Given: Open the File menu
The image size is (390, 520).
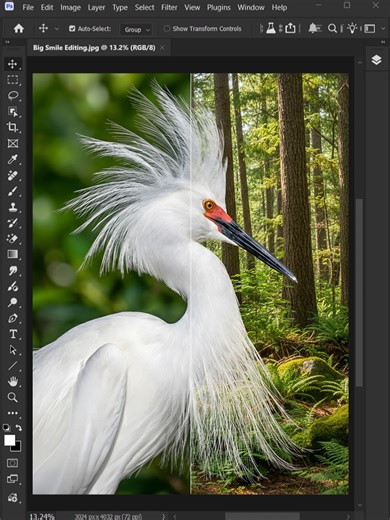Looking at the screenshot, I should [28, 7].
